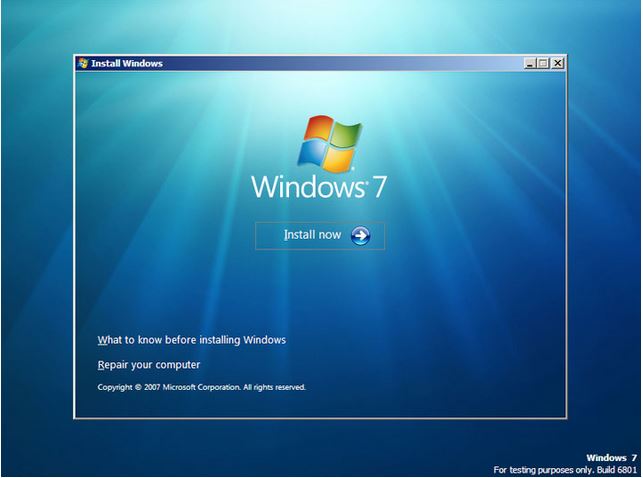Viewport: 643px width, 478px height.
Task: Close the Install Windows dialog
Action: tap(558, 63)
